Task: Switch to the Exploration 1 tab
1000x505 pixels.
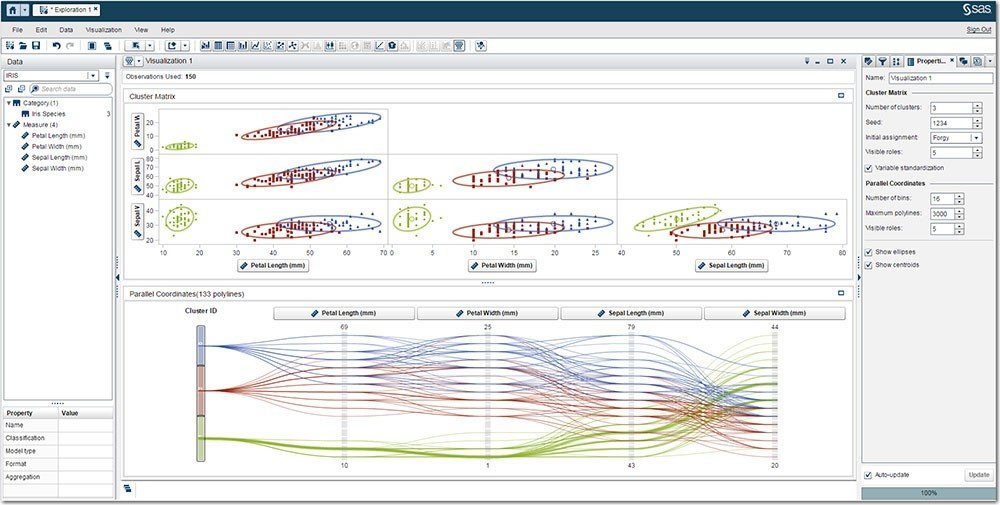Action: point(67,9)
